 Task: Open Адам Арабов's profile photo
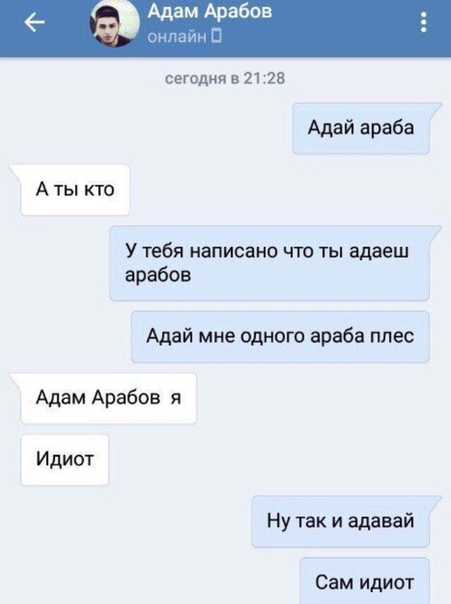pyautogui.click(x=114, y=23)
